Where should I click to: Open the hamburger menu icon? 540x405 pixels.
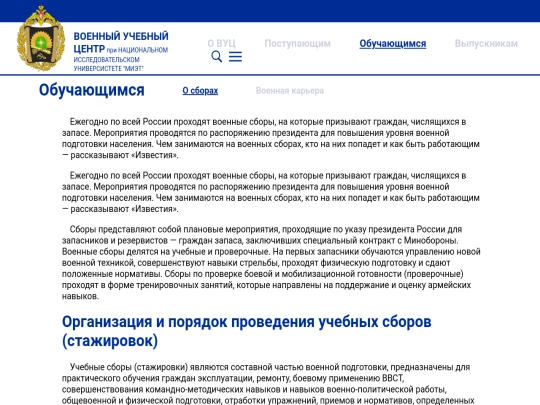[235, 56]
